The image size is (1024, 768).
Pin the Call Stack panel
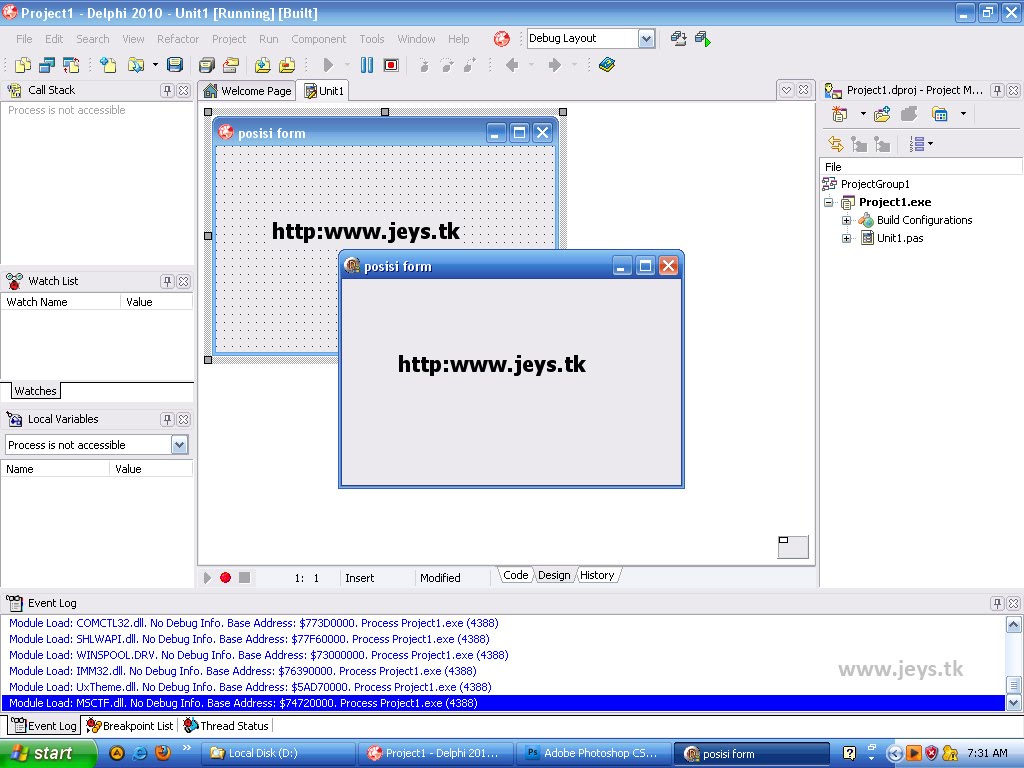[x=167, y=91]
